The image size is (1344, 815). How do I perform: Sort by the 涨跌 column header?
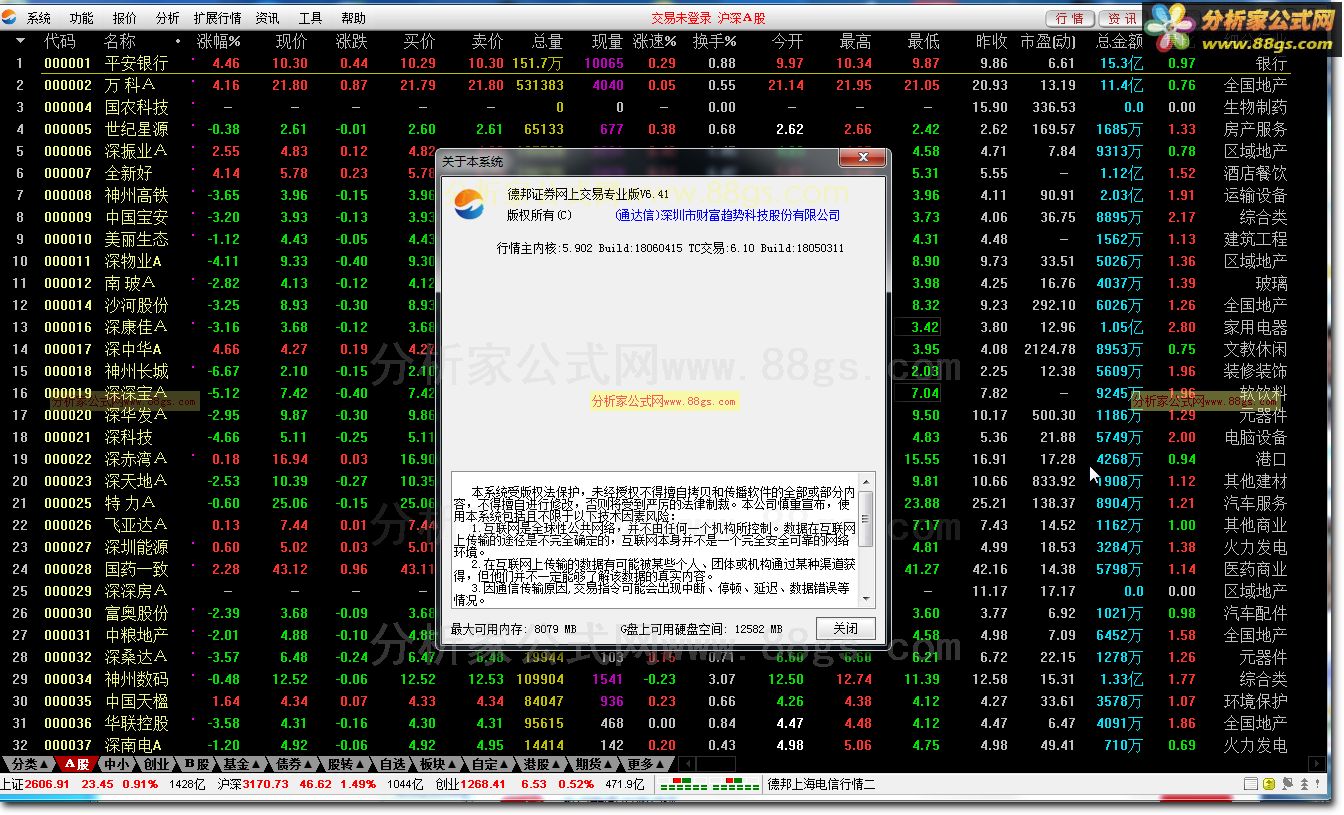(x=351, y=41)
